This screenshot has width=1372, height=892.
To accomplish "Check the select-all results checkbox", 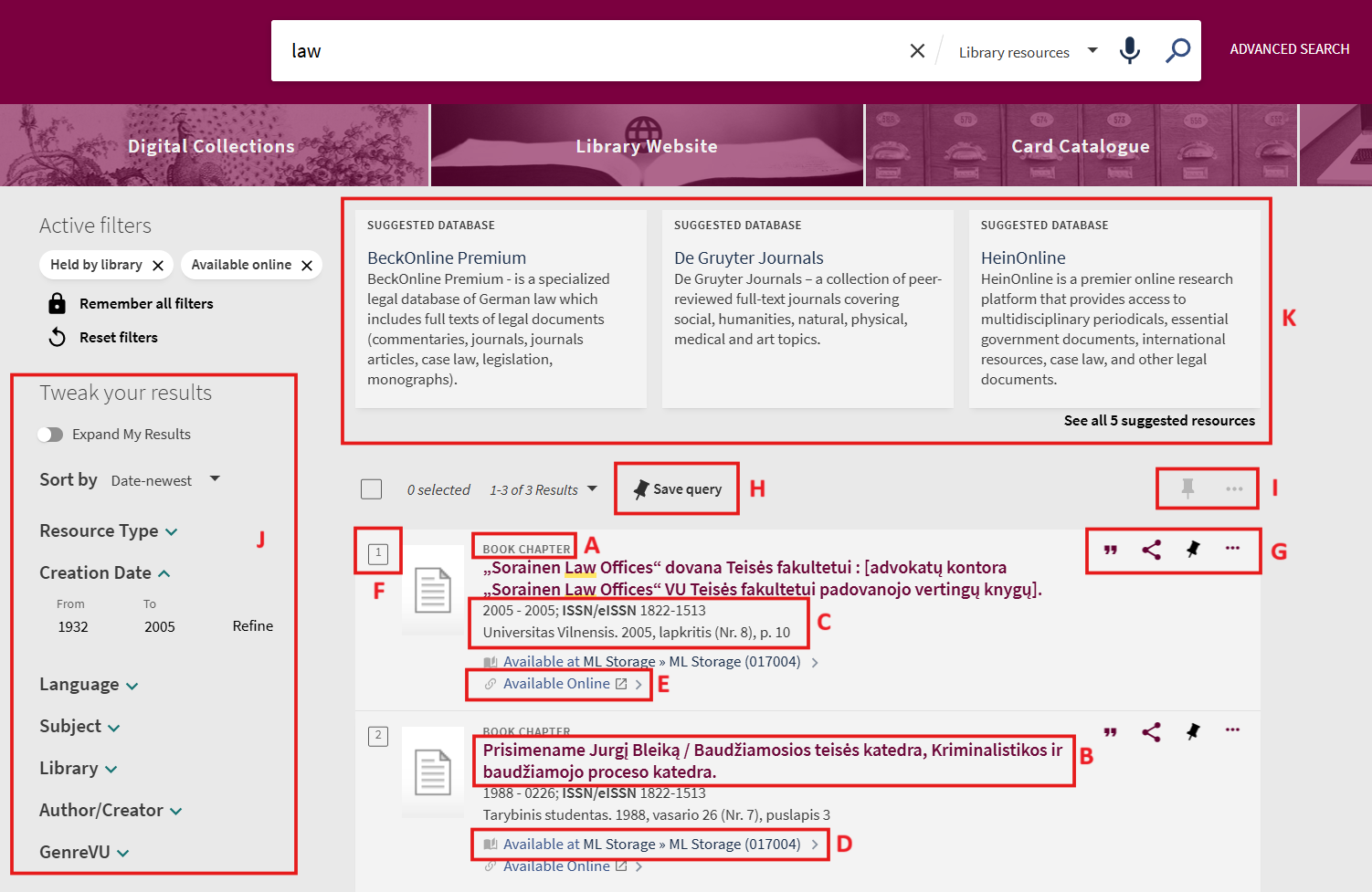I will [372, 488].
